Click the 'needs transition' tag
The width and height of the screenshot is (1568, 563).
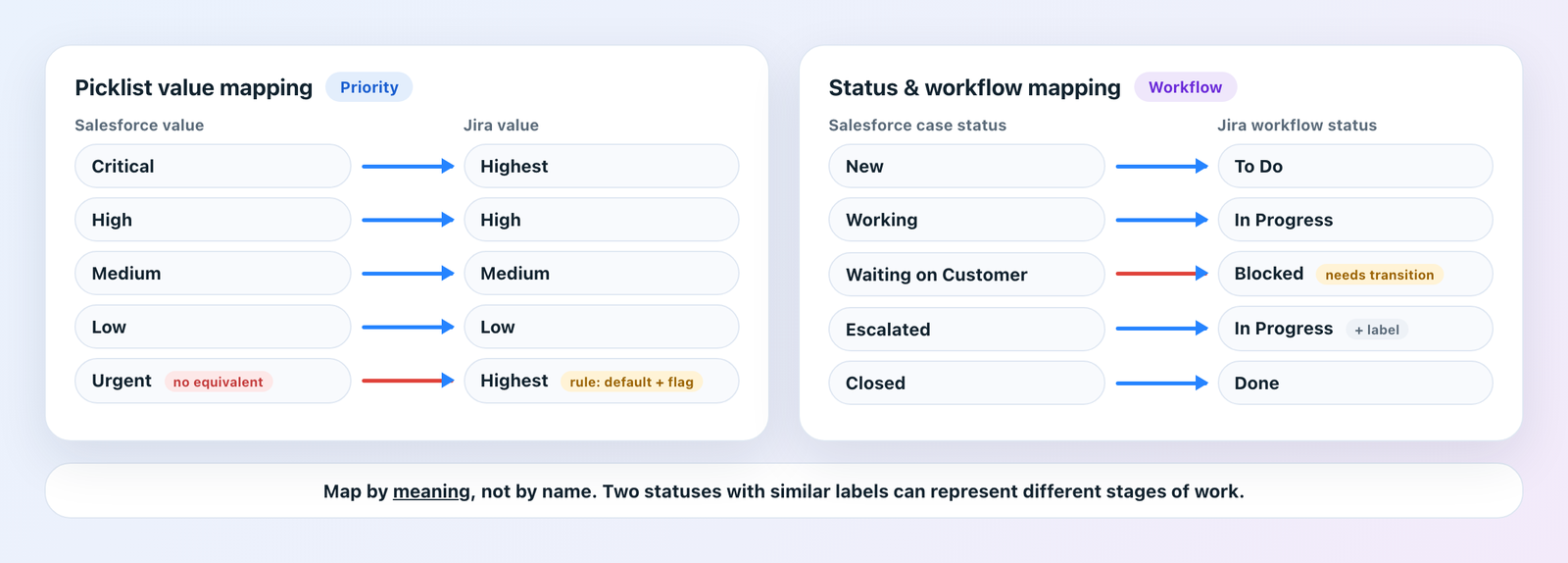(1380, 275)
